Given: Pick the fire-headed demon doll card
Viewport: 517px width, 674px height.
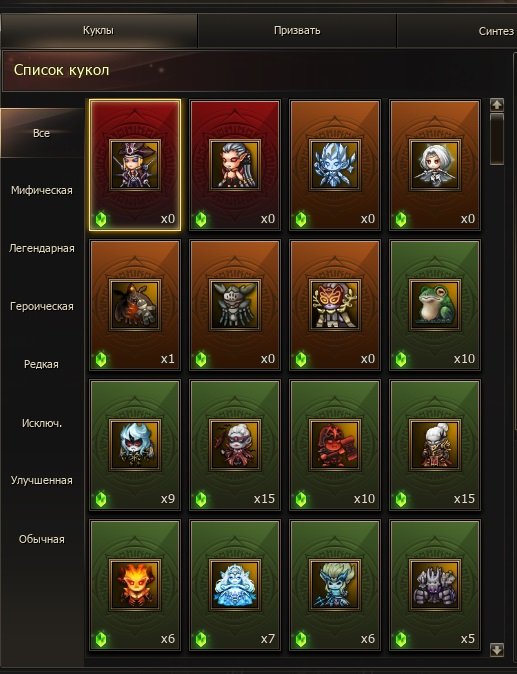Looking at the screenshot, I should [135, 585].
